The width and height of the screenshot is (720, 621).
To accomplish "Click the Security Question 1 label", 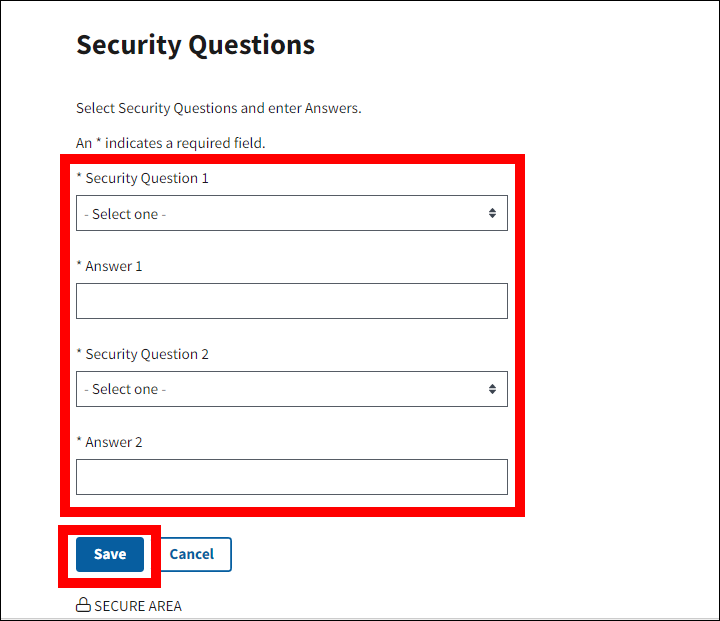I will [147, 178].
